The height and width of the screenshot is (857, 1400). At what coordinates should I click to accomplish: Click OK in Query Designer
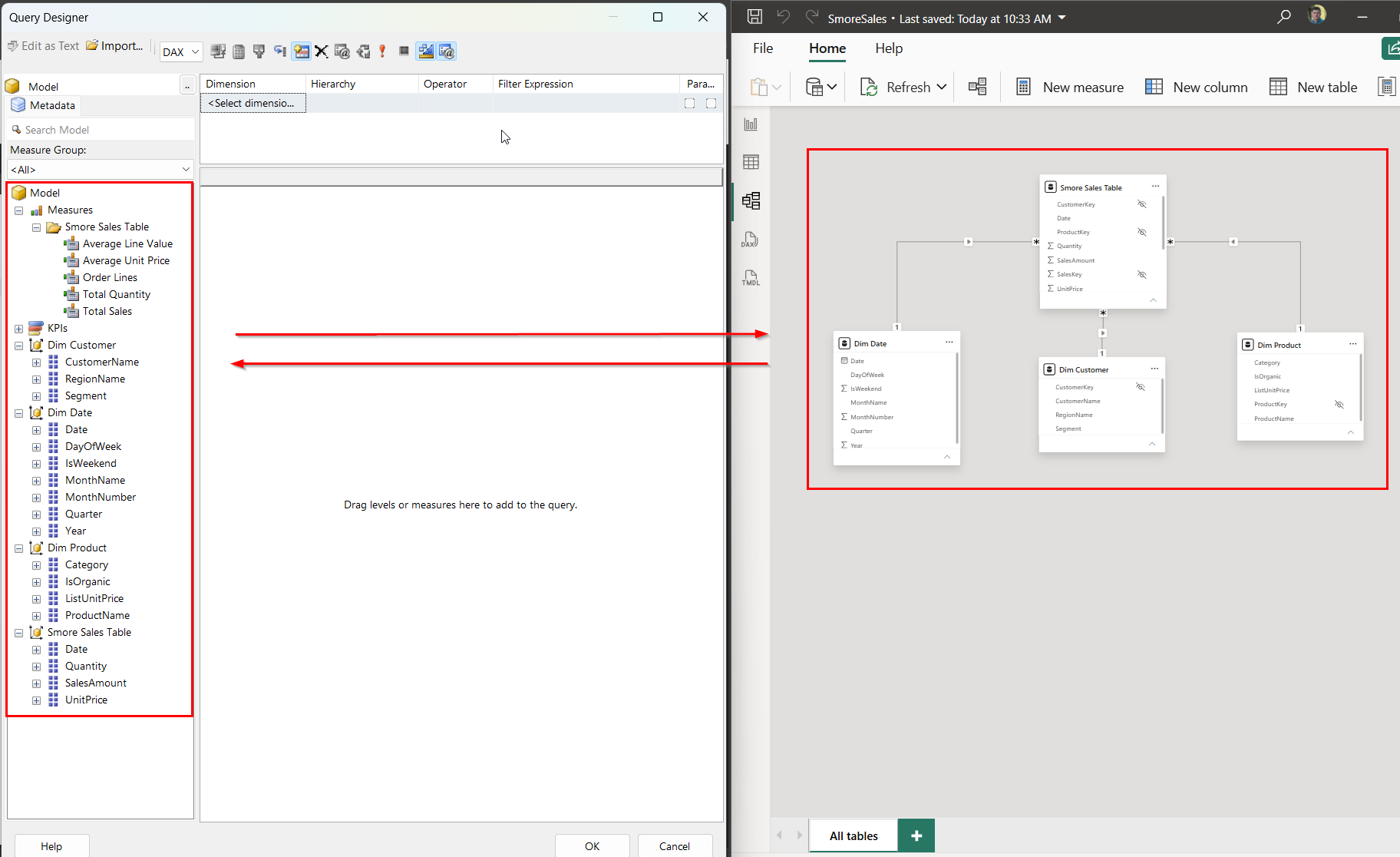click(x=593, y=845)
